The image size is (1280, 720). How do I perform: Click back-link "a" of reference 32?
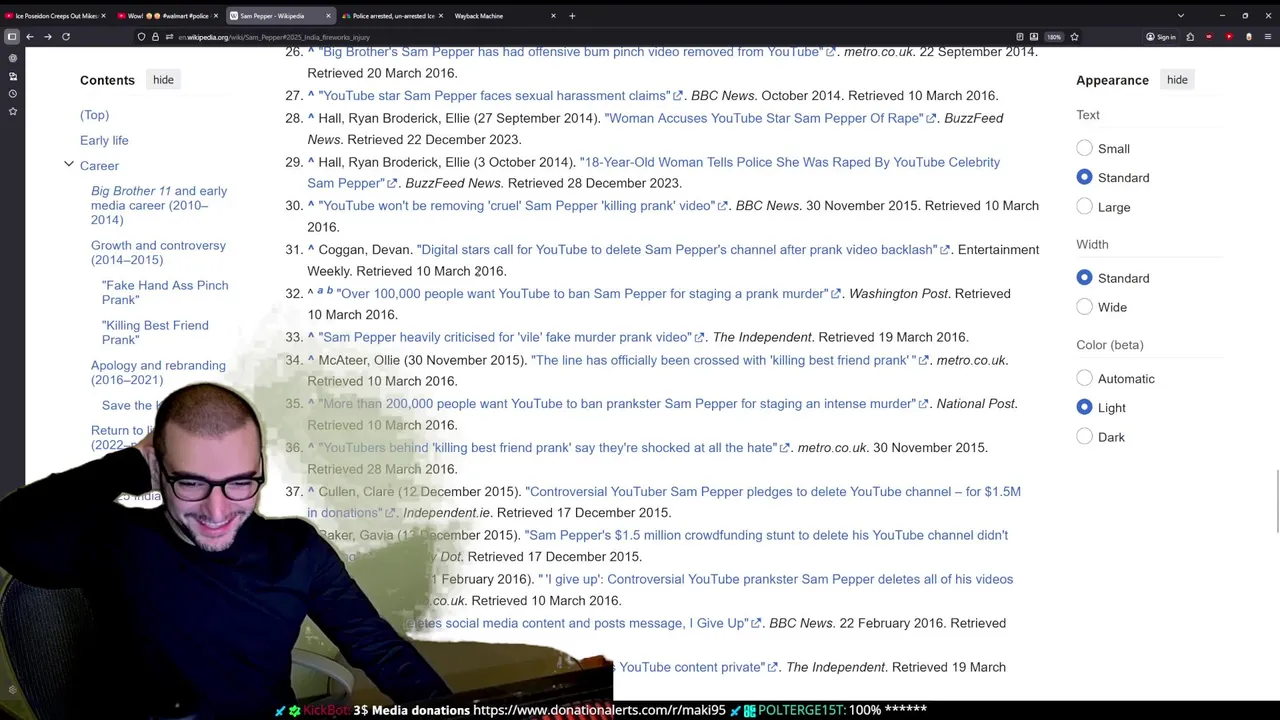tap(320, 291)
